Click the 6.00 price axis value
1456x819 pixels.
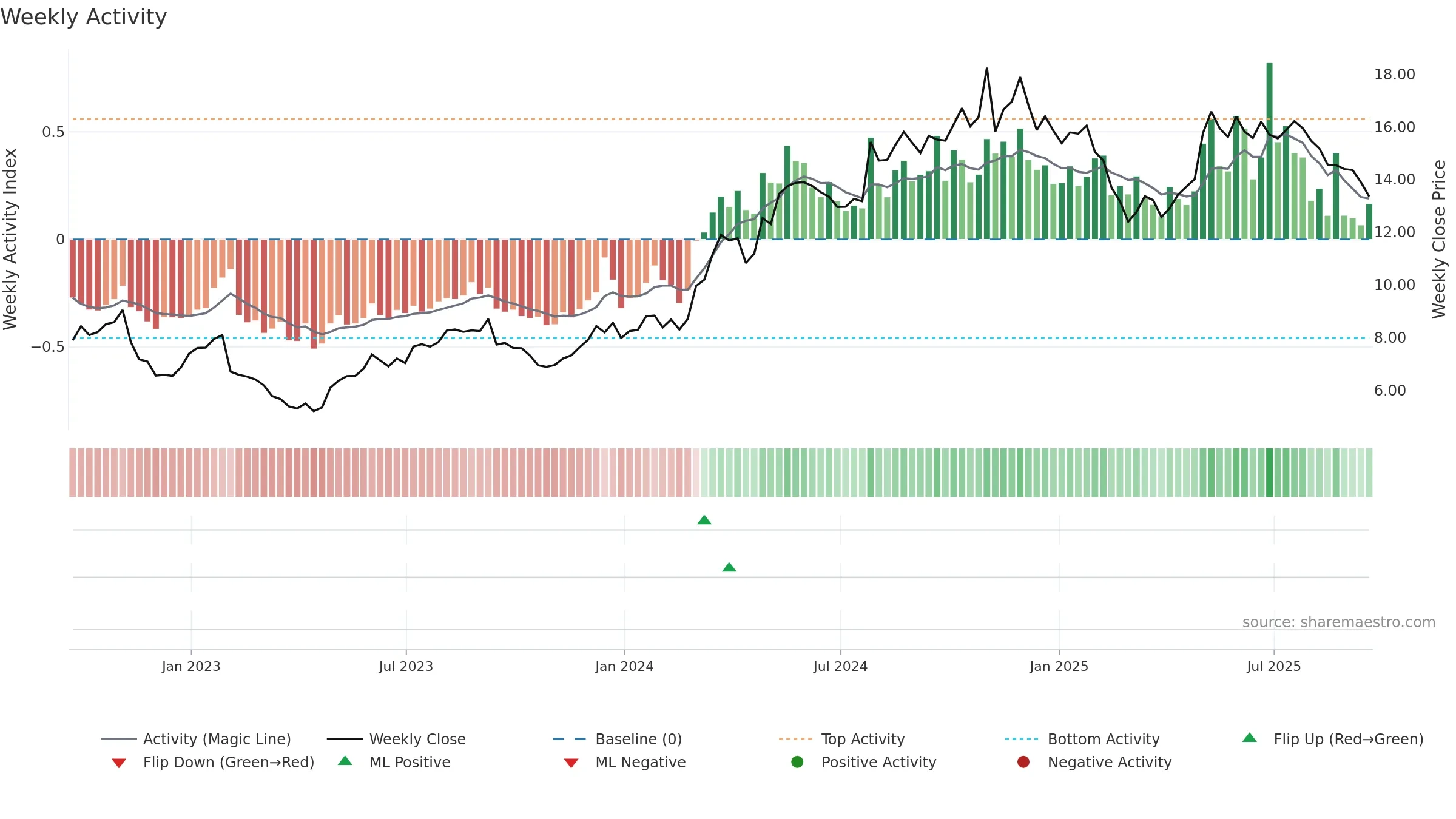pyautogui.click(x=1390, y=391)
